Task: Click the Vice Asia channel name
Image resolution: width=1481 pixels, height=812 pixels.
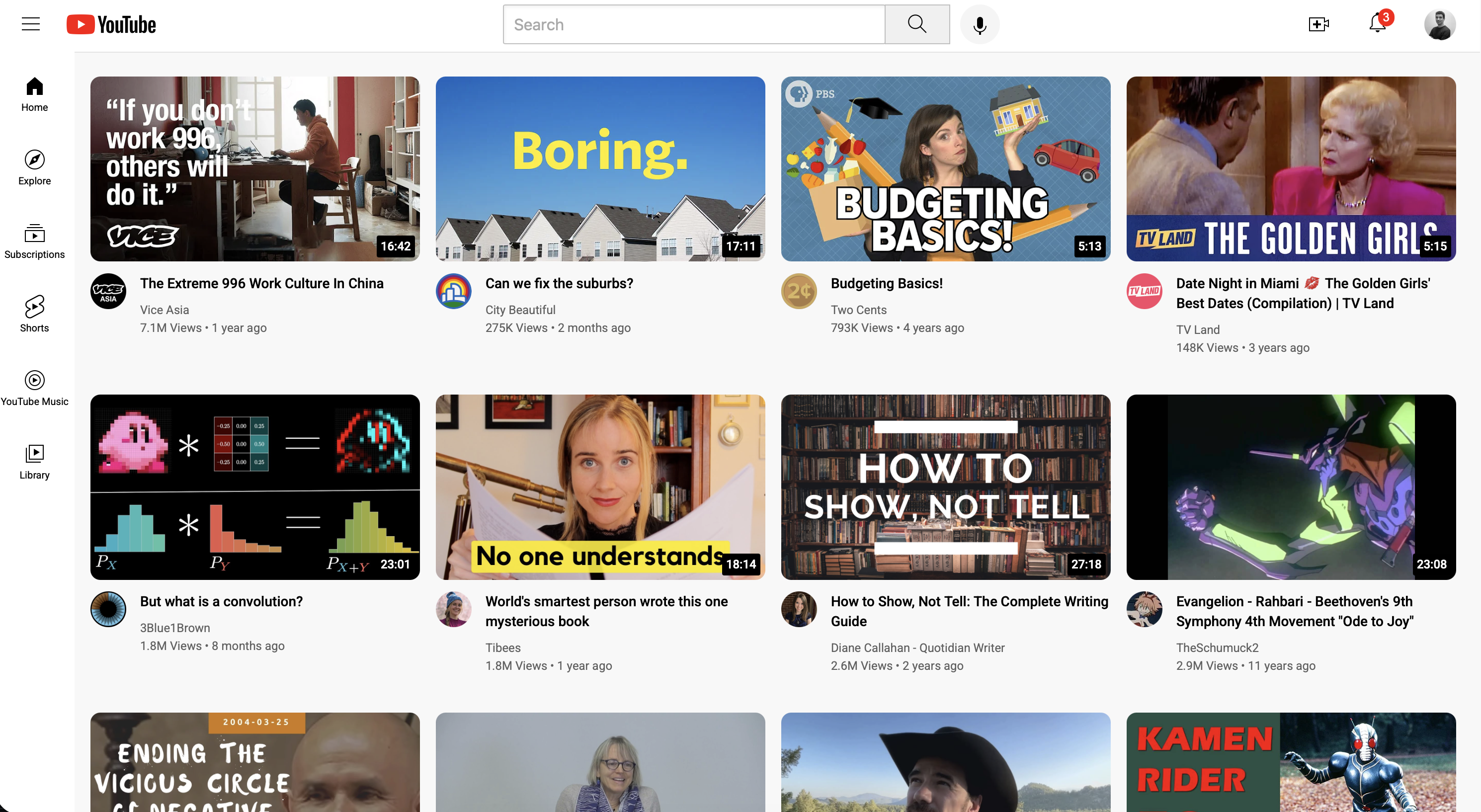Action: (x=165, y=310)
